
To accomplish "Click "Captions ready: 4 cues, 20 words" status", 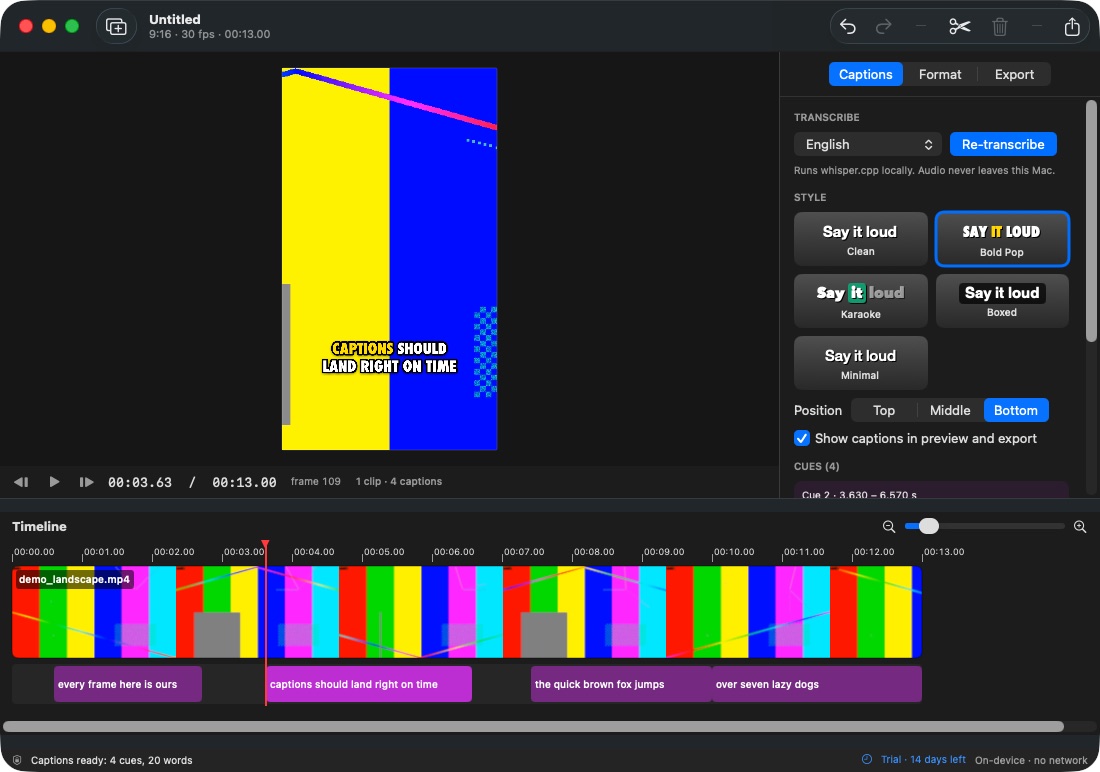I will (112, 760).
